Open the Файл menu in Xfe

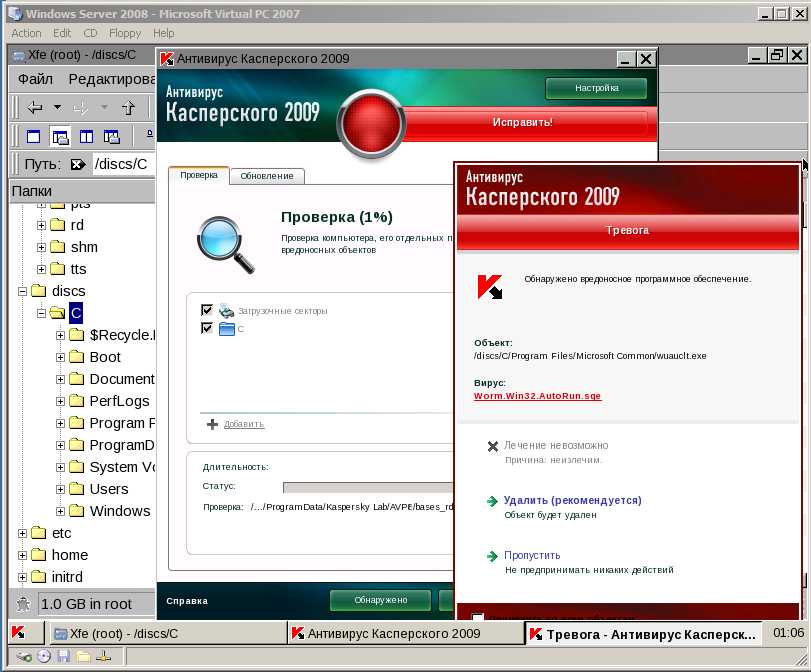point(35,79)
